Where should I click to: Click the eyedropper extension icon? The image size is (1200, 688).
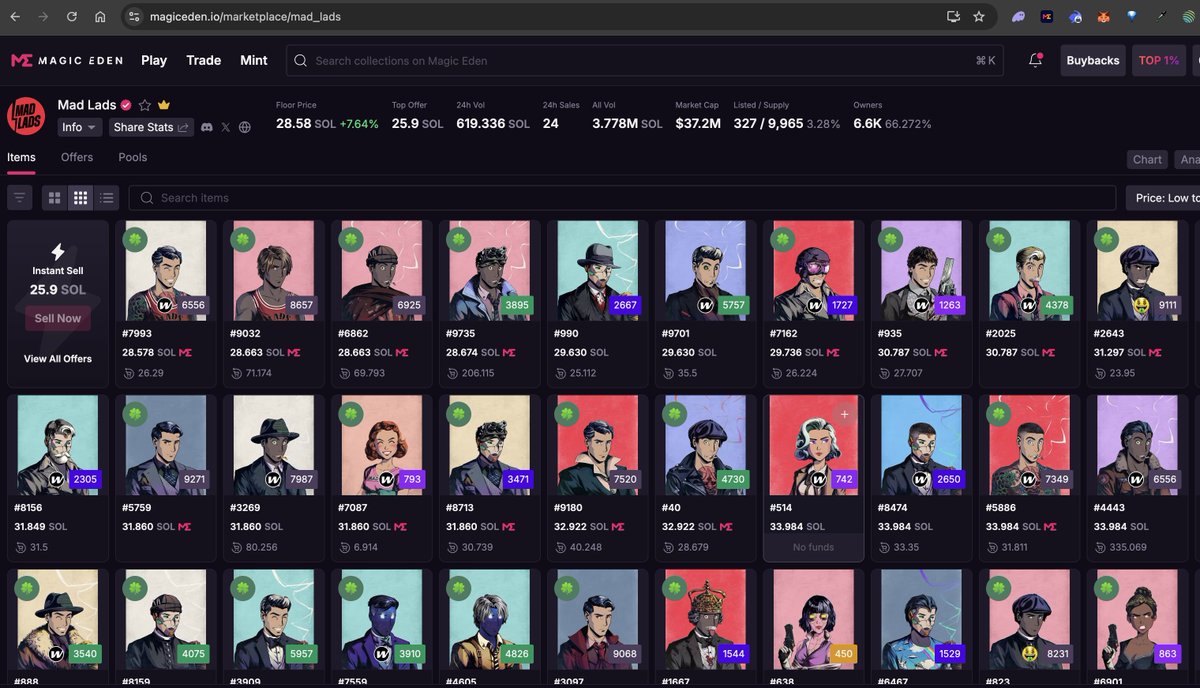click(1161, 17)
